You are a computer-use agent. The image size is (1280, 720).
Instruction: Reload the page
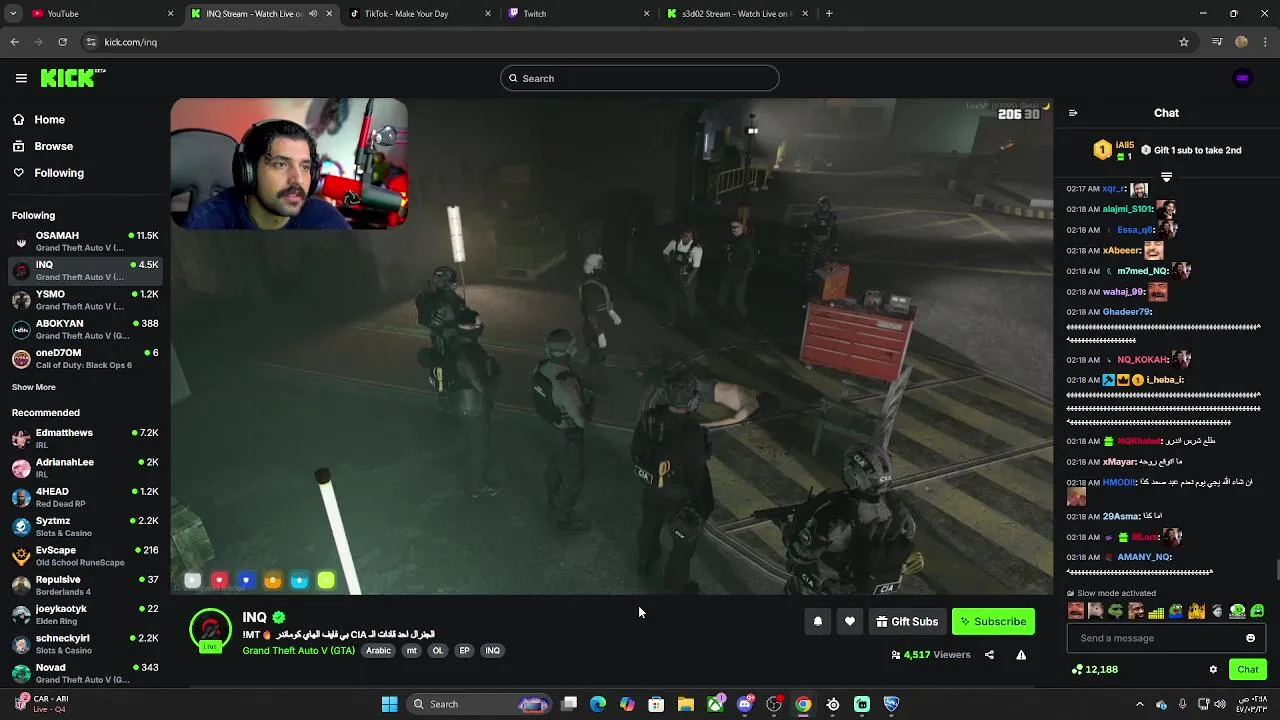(x=62, y=42)
